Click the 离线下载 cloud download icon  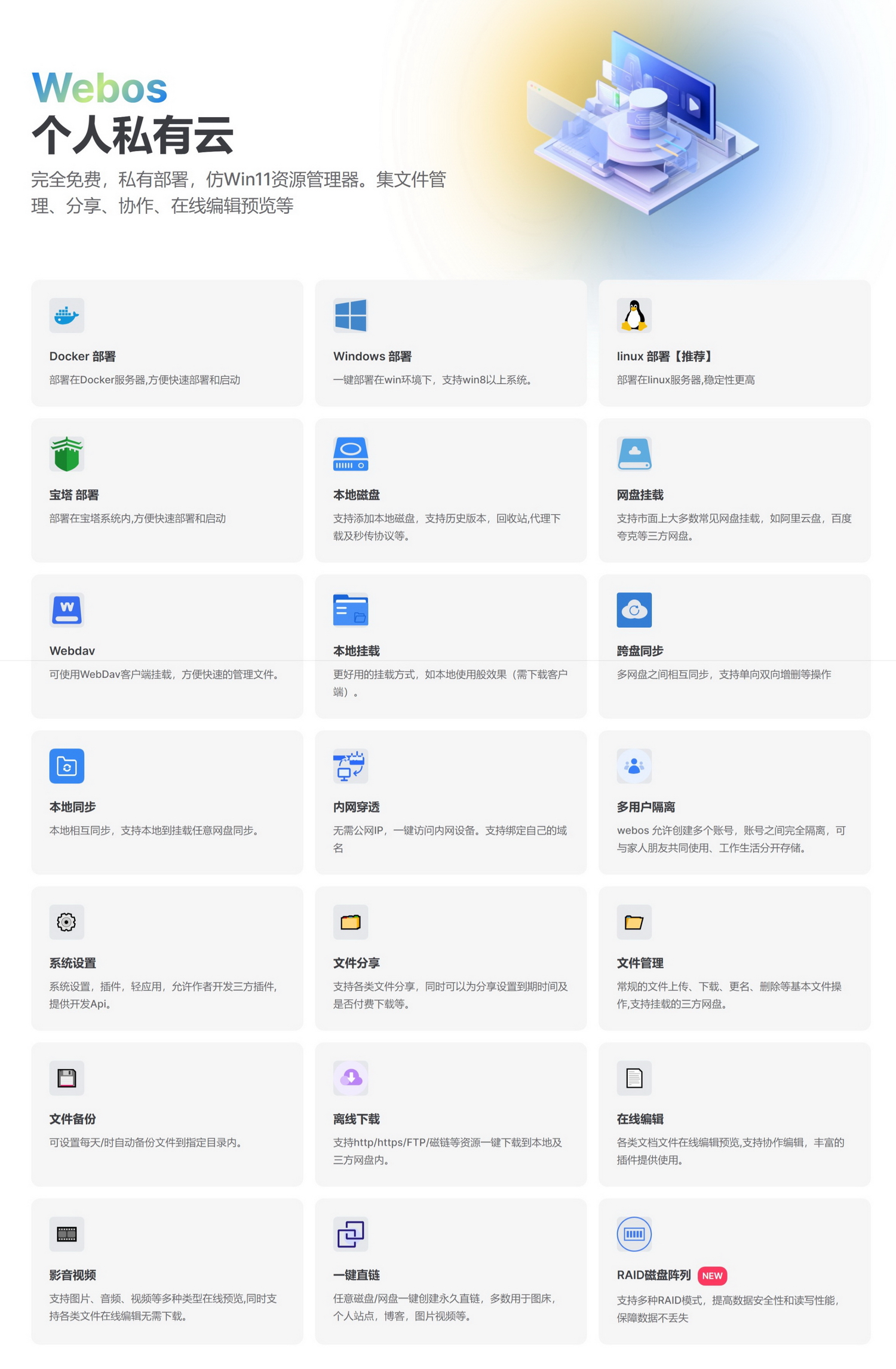pos(351,1078)
